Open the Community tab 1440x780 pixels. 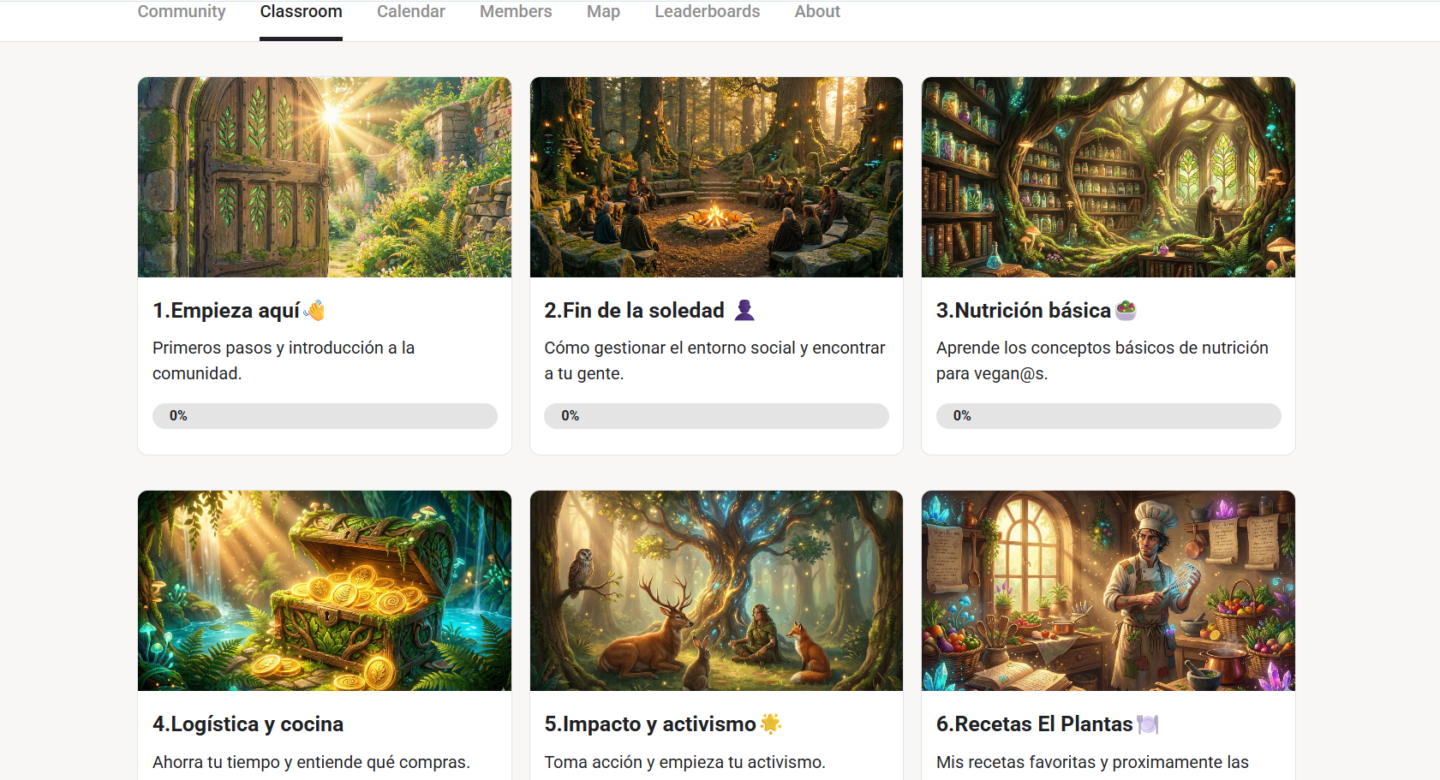pyautogui.click(x=181, y=12)
